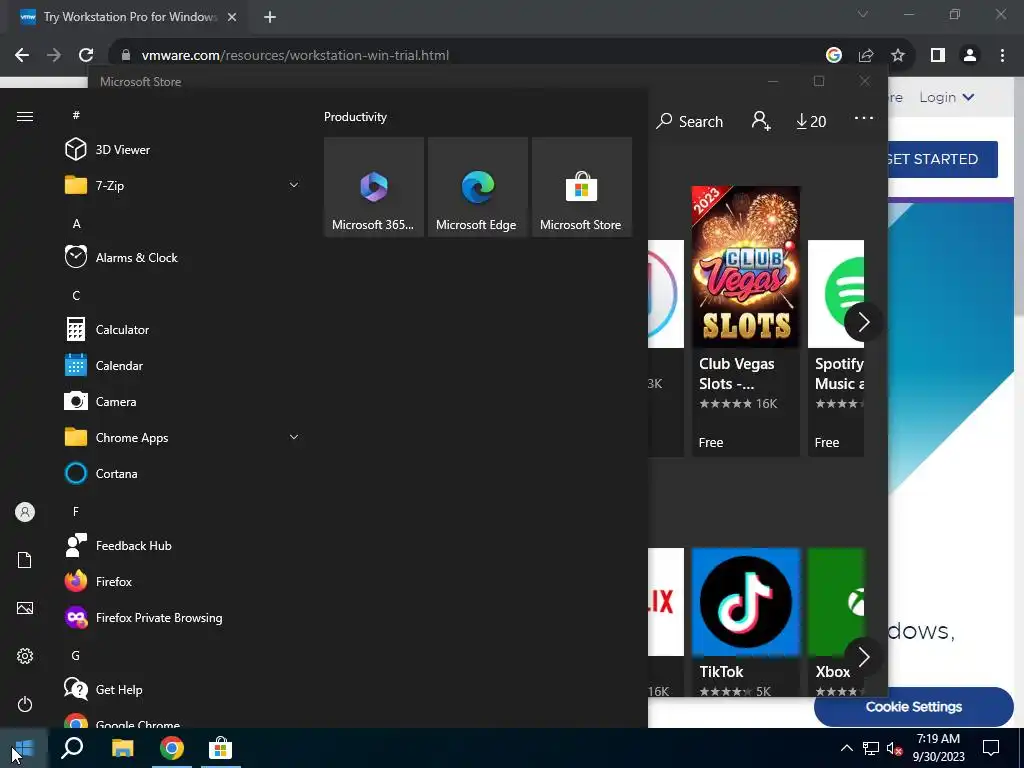
Task: Open the Spotify Music card
Action: coord(836,347)
